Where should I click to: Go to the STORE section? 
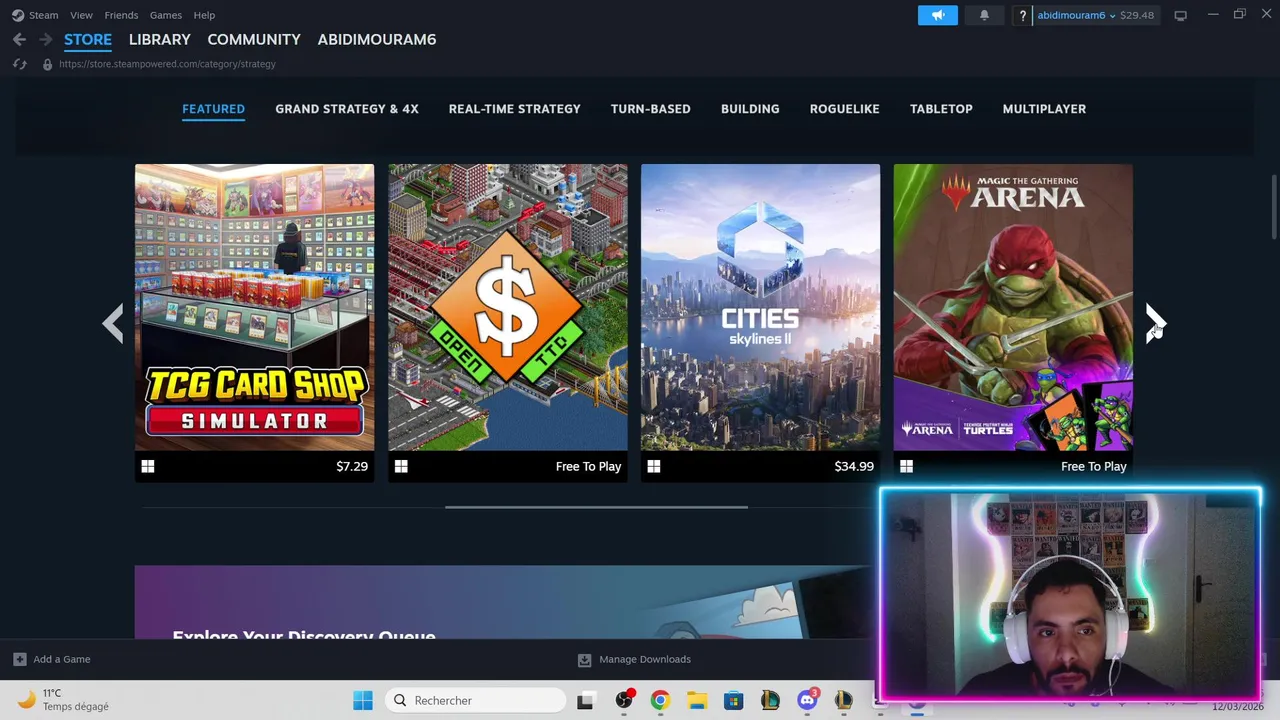88,39
